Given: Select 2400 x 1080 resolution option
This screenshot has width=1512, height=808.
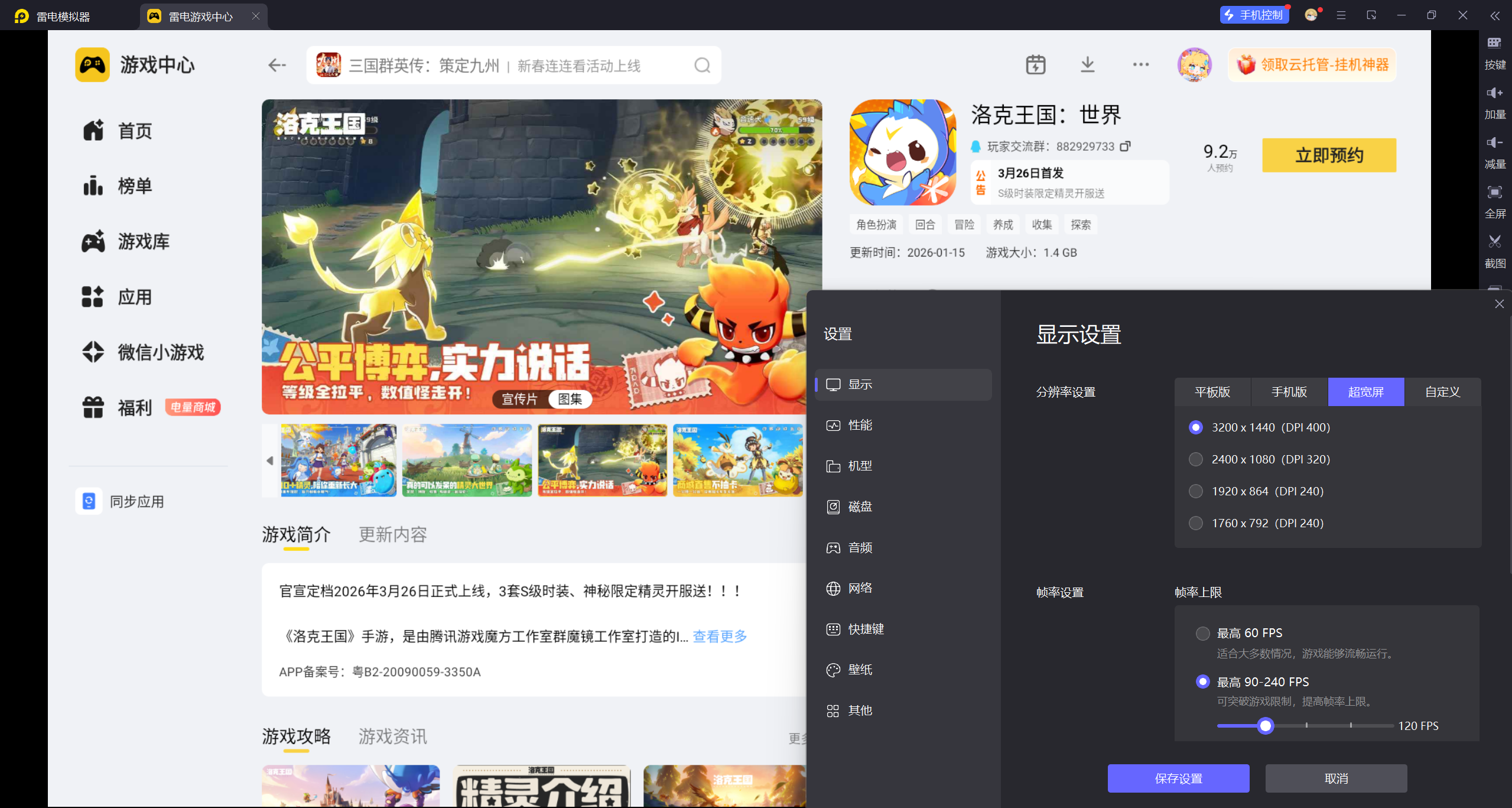Looking at the screenshot, I should coord(1196,459).
